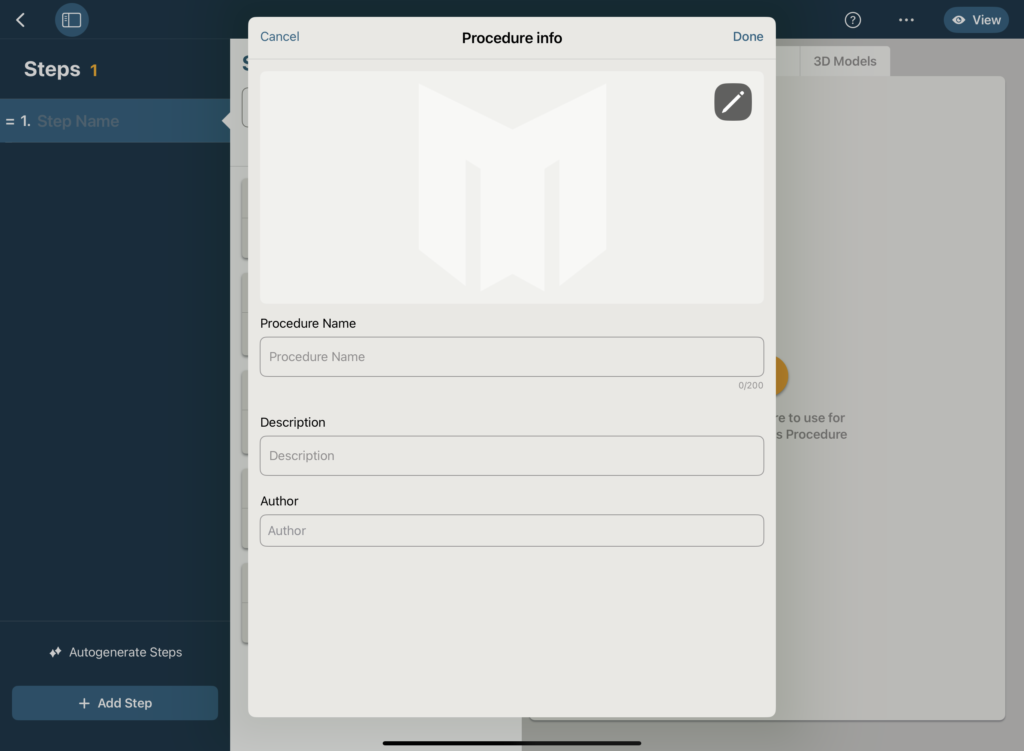This screenshot has height=751, width=1024.
Task: Edit cover image with pencil icon
Action: tap(733, 102)
